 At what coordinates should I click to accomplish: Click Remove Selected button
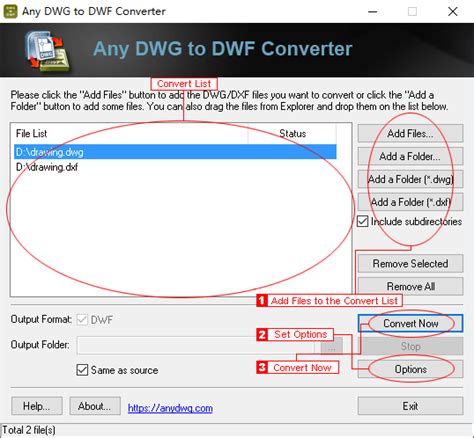(410, 264)
